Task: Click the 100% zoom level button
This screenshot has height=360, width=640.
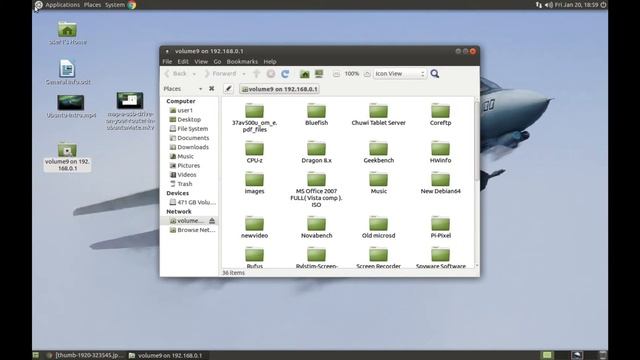Action: pos(351,74)
